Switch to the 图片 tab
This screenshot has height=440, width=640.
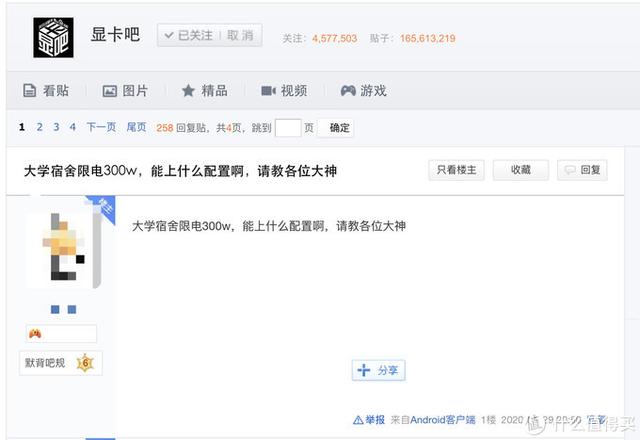coord(125,91)
